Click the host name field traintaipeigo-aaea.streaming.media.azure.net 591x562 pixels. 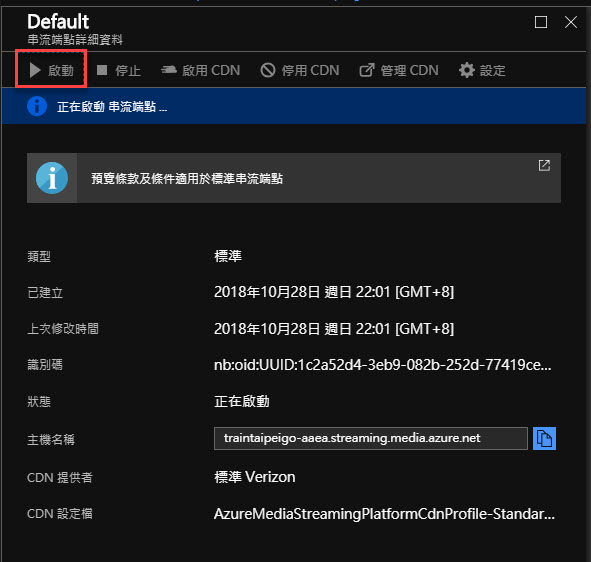tap(371, 438)
